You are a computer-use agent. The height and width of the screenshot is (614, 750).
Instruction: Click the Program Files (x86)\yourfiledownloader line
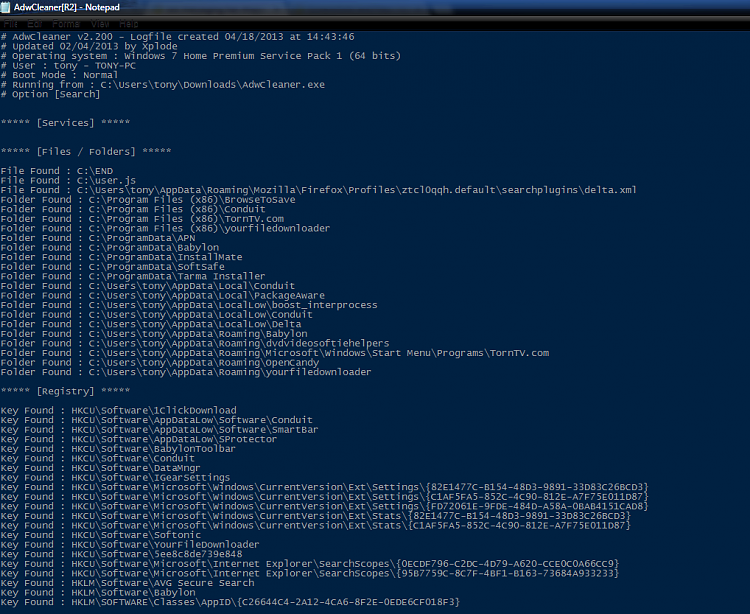click(x=165, y=228)
